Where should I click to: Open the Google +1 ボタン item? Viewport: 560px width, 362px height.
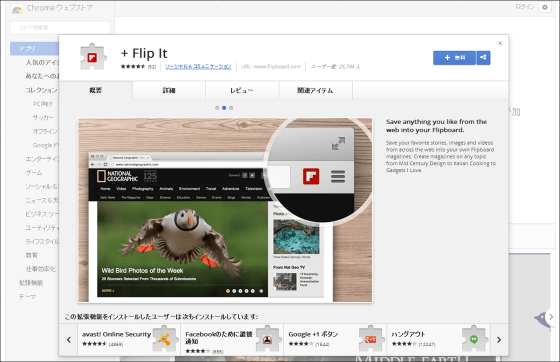tap(335, 340)
